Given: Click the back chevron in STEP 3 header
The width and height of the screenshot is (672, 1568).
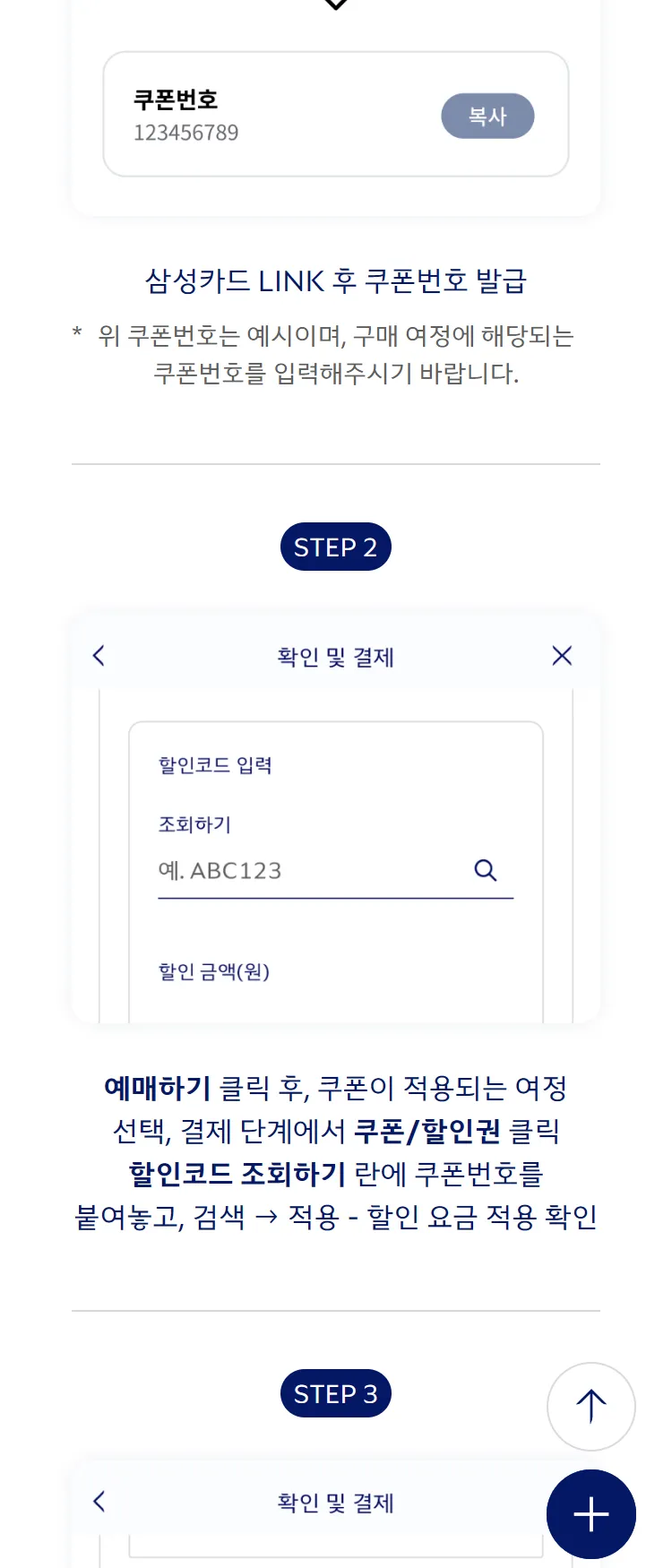Looking at the screenshot, I should click(99, 1502).
